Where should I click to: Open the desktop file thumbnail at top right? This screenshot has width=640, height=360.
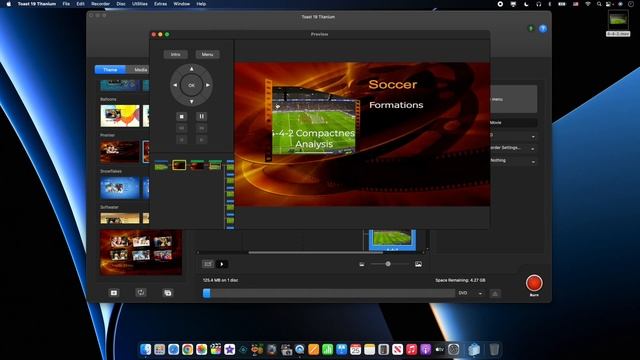pyautogui.click(x=618, y=20)
